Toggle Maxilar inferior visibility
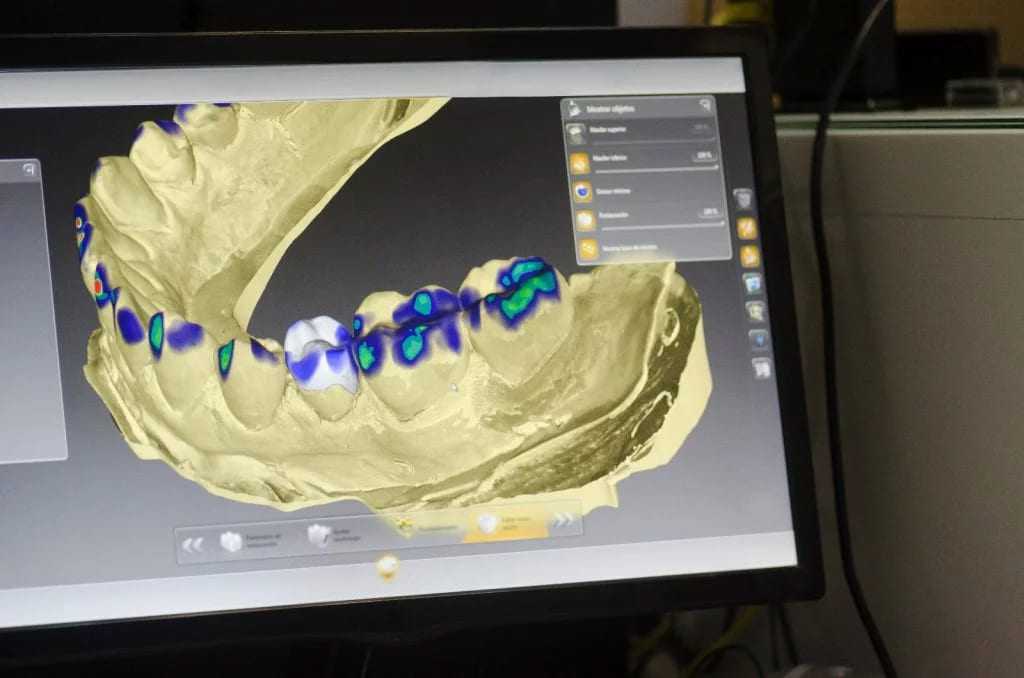Screen dimensions: 1024x678 [x=579, y=163]
